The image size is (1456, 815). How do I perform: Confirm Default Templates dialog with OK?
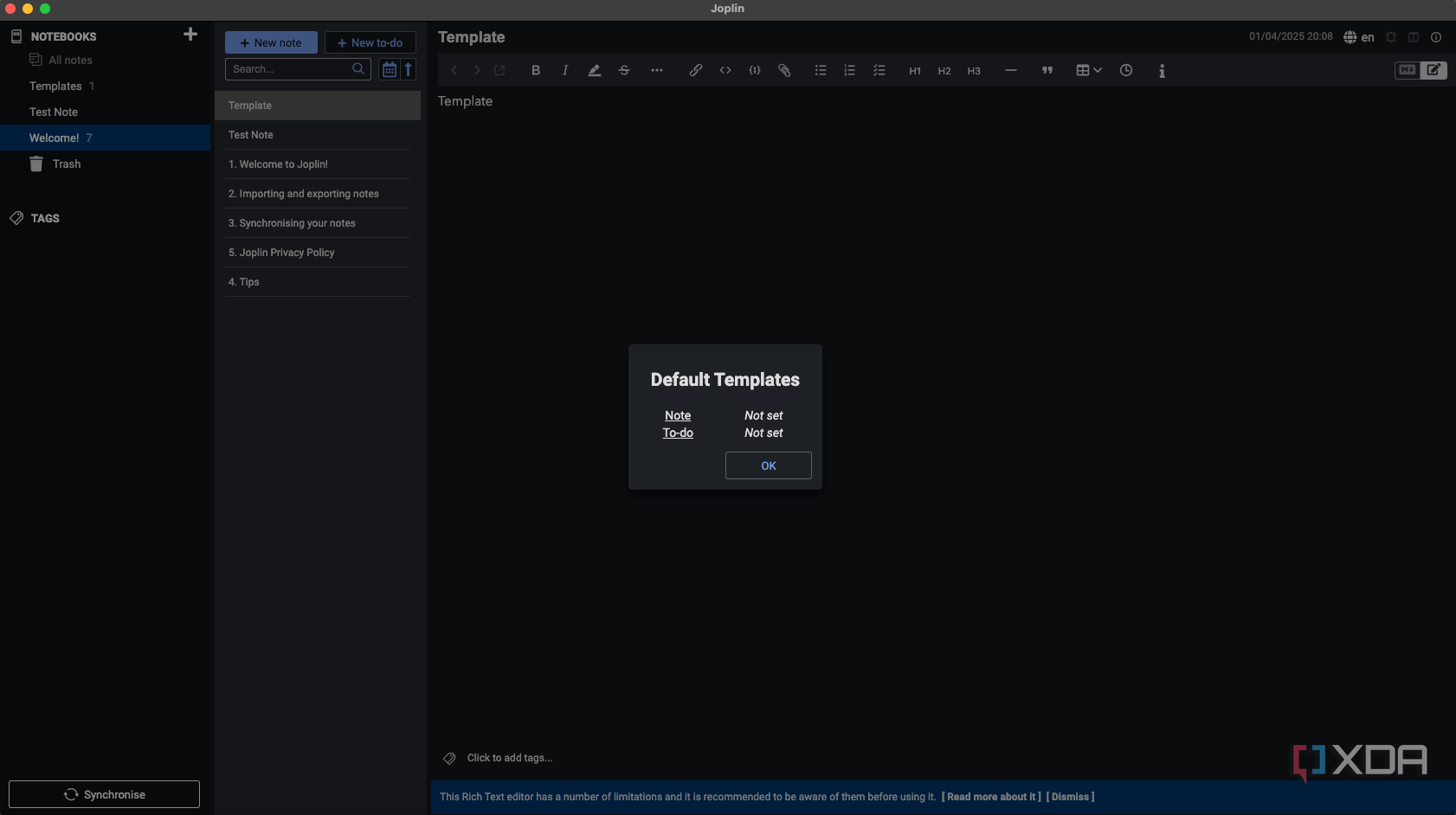point(769,465)
